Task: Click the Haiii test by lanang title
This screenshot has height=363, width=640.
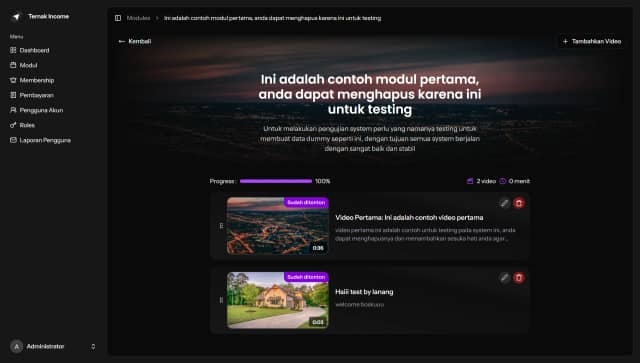Action: click(x=364, y=292)
